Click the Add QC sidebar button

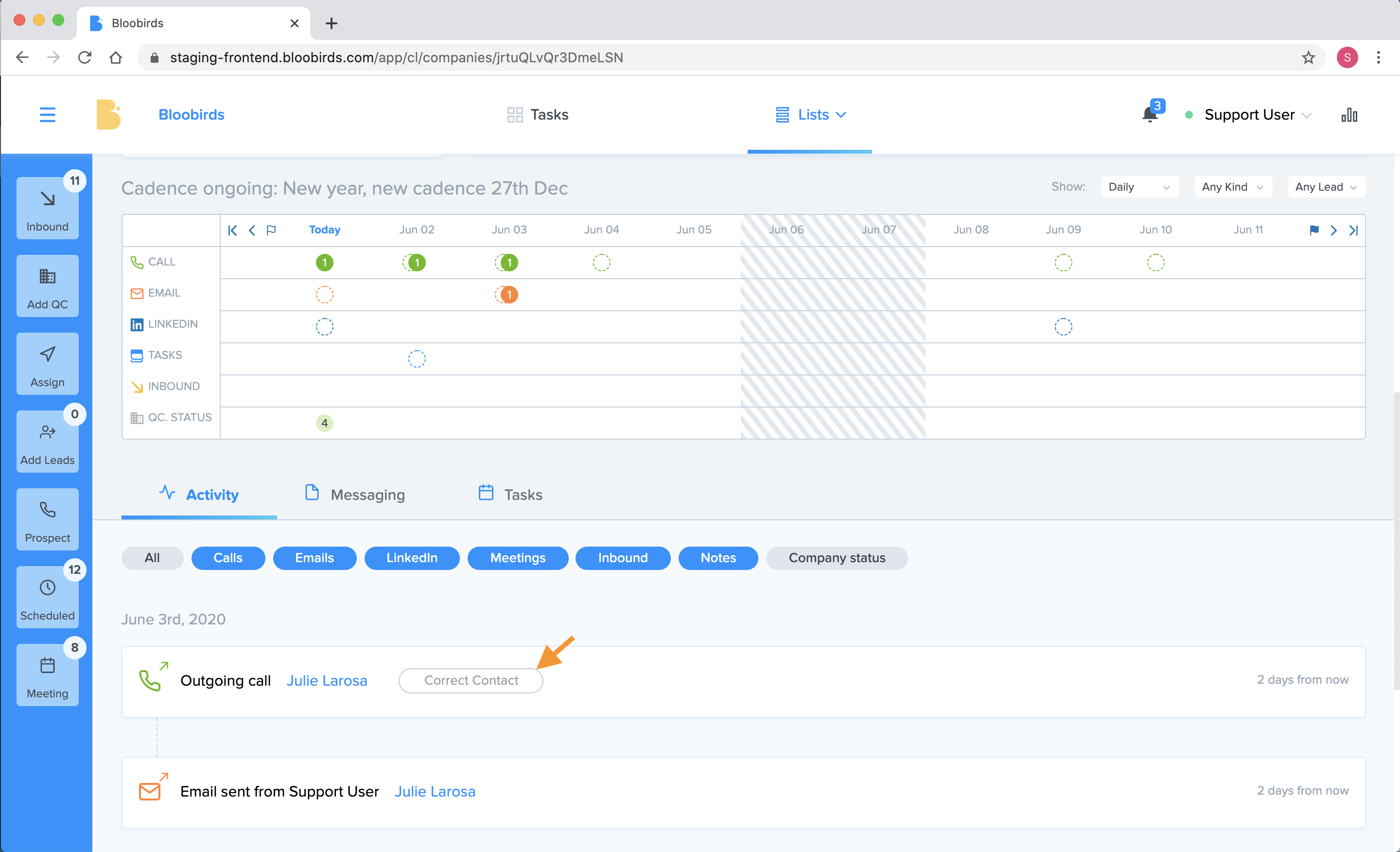tap(47, 286)
